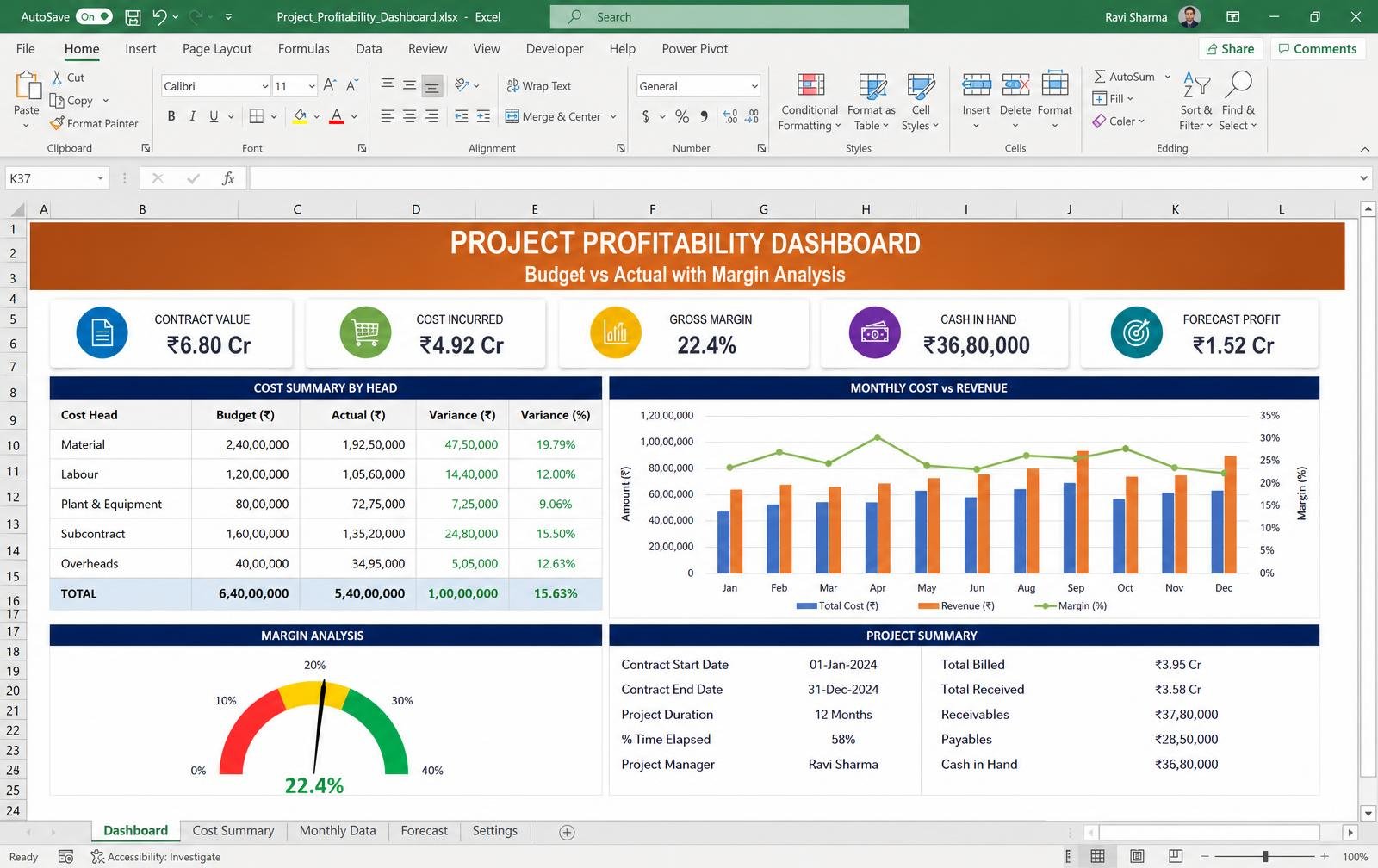Open the General number format dropdown
The width and height of the screenshot is (1378, 868).
click(754, 86)
